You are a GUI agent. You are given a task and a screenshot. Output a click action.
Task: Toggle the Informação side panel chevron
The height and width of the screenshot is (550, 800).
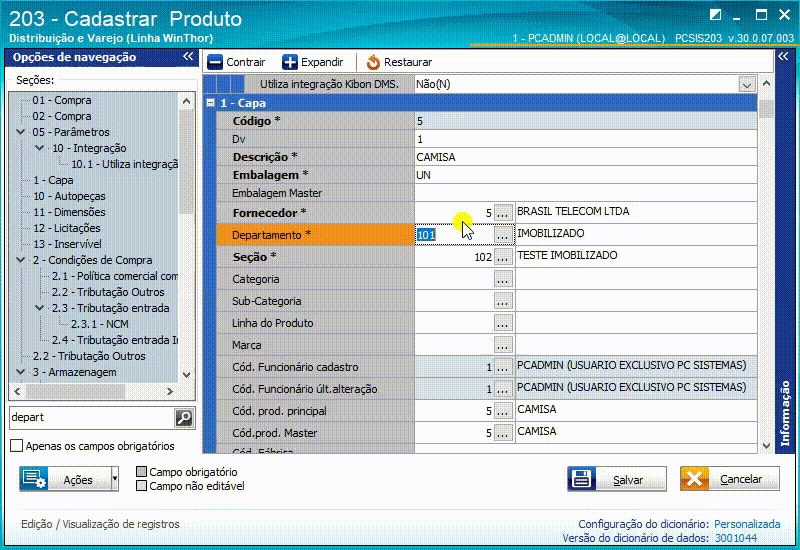coord(784,57)
